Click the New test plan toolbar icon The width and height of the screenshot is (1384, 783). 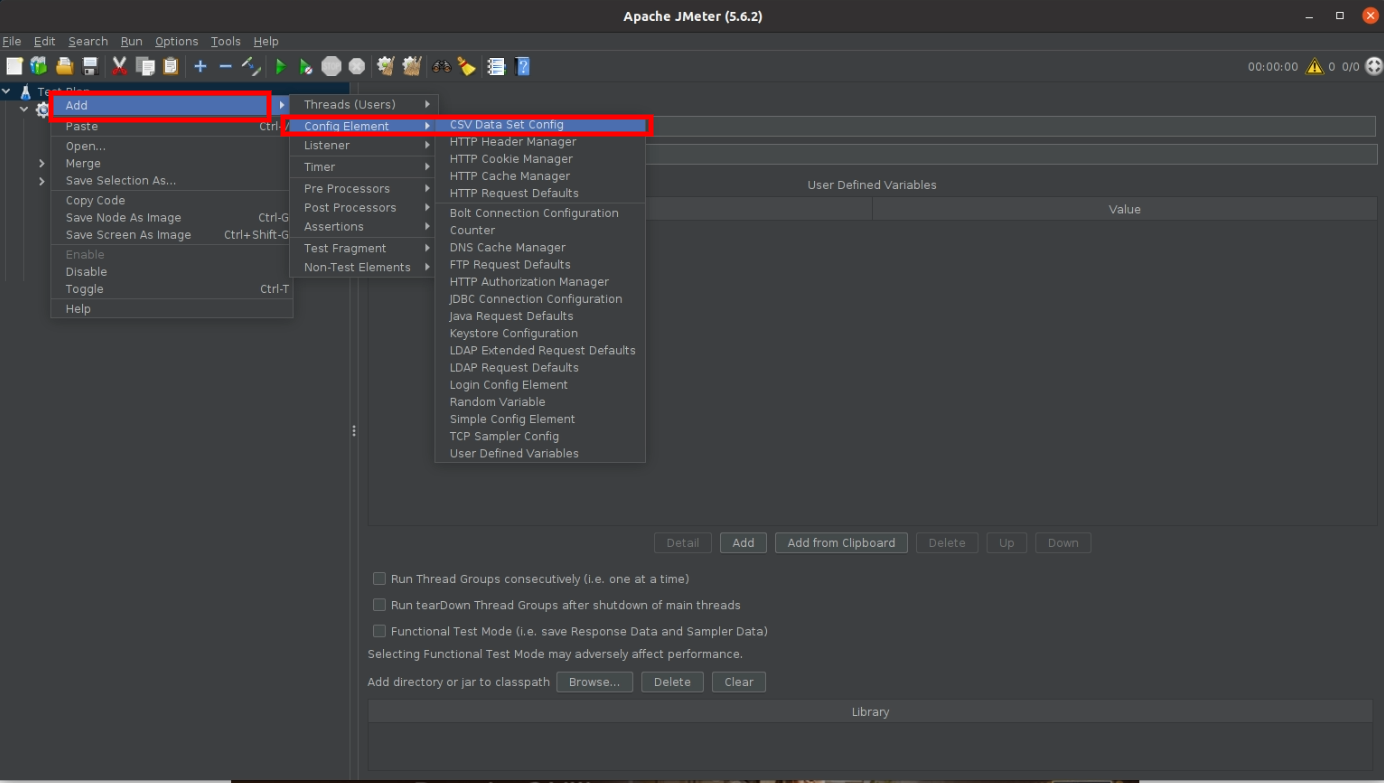14,66
